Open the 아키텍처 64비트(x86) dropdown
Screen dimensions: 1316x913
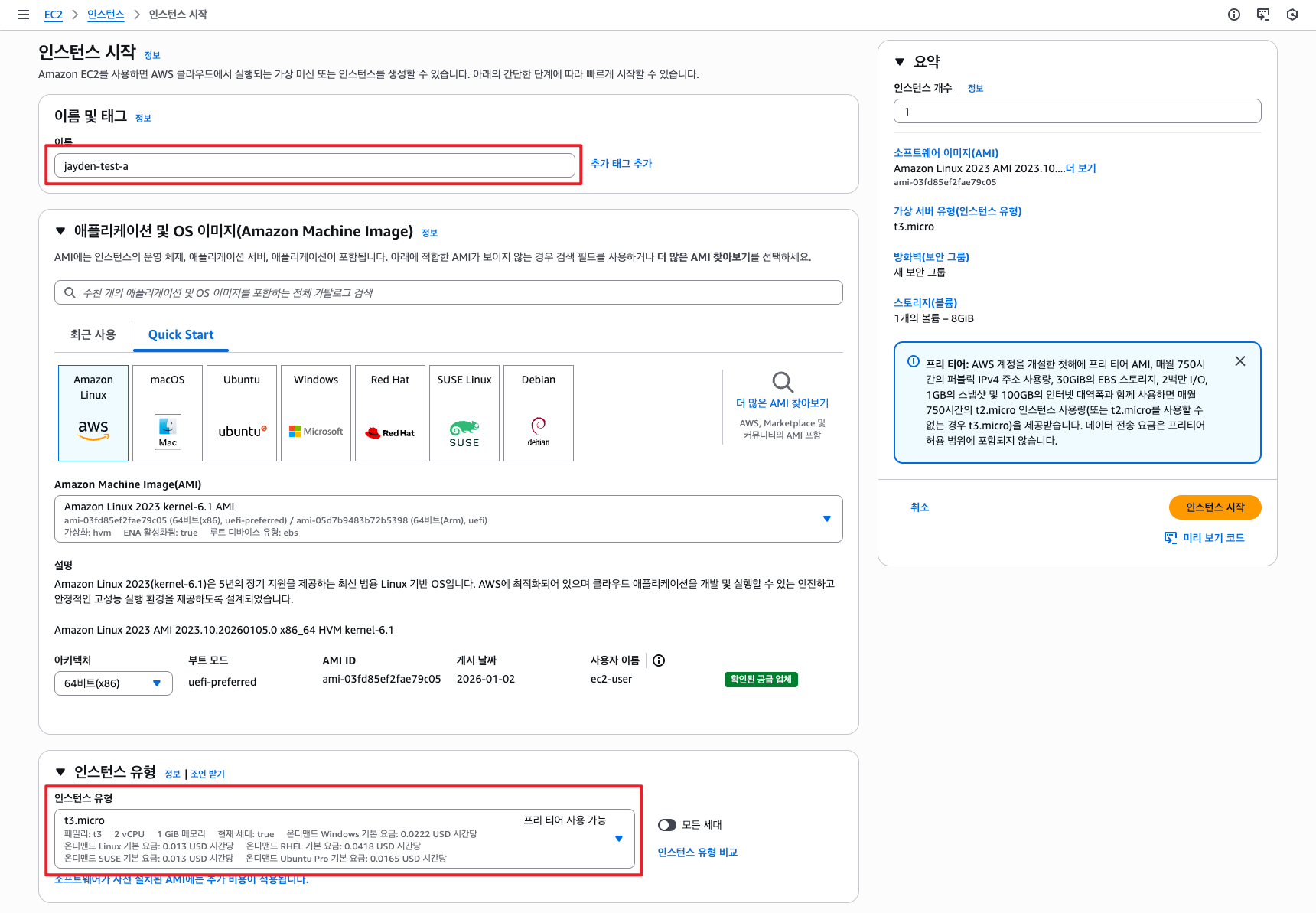point(113,683)
